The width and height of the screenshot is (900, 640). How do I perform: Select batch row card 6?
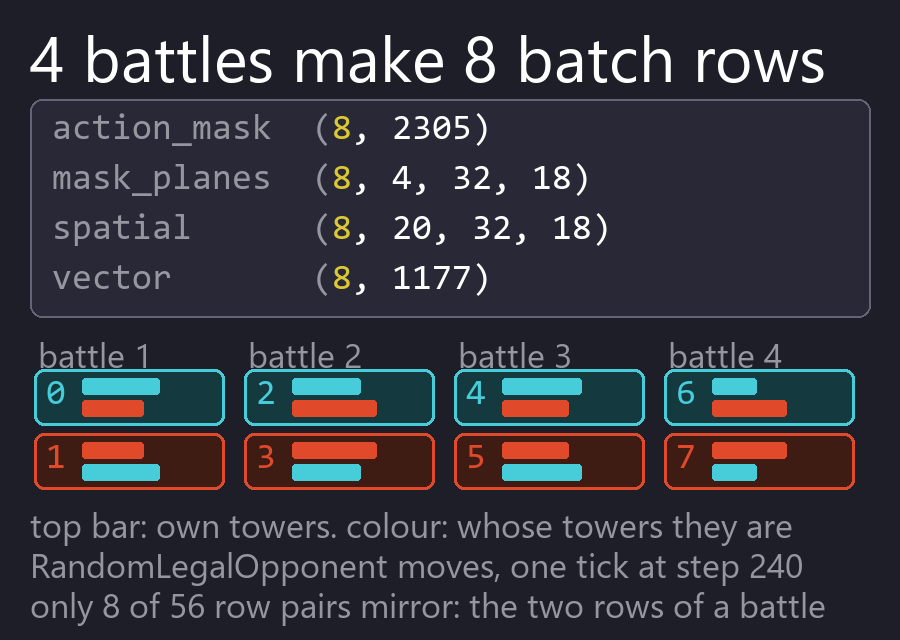(759, 397)
